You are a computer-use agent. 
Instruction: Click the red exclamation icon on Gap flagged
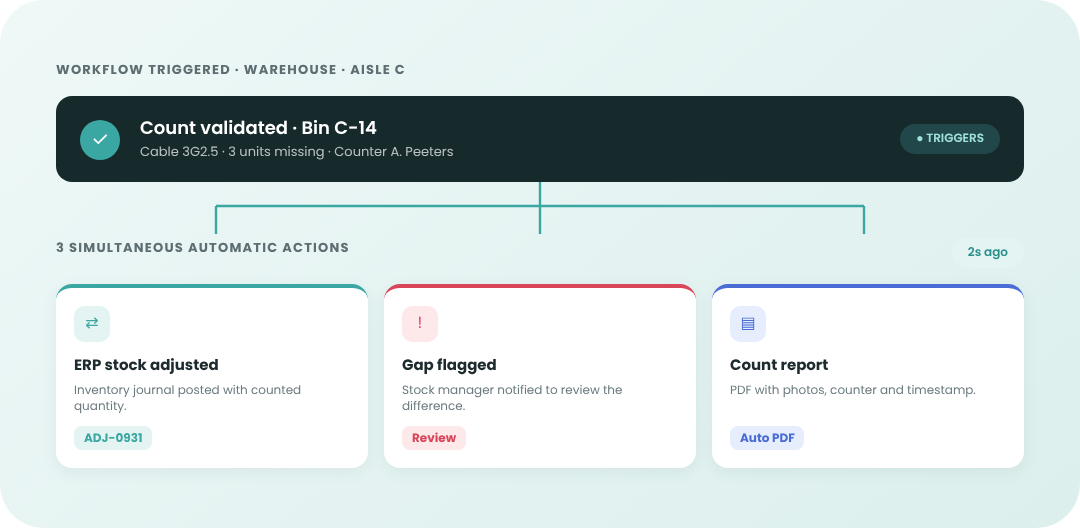tap(419, 323)
